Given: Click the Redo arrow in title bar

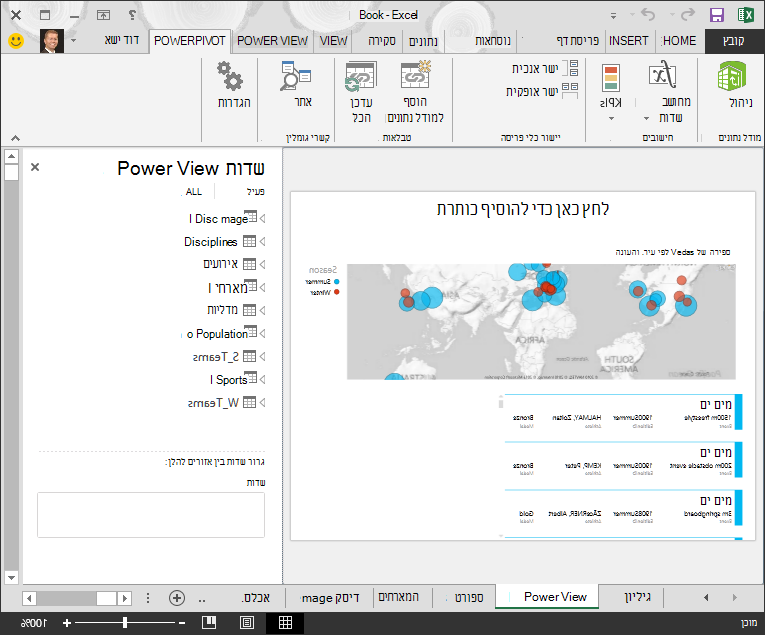Looking at the screenshot, I should [x=687, y=15].
